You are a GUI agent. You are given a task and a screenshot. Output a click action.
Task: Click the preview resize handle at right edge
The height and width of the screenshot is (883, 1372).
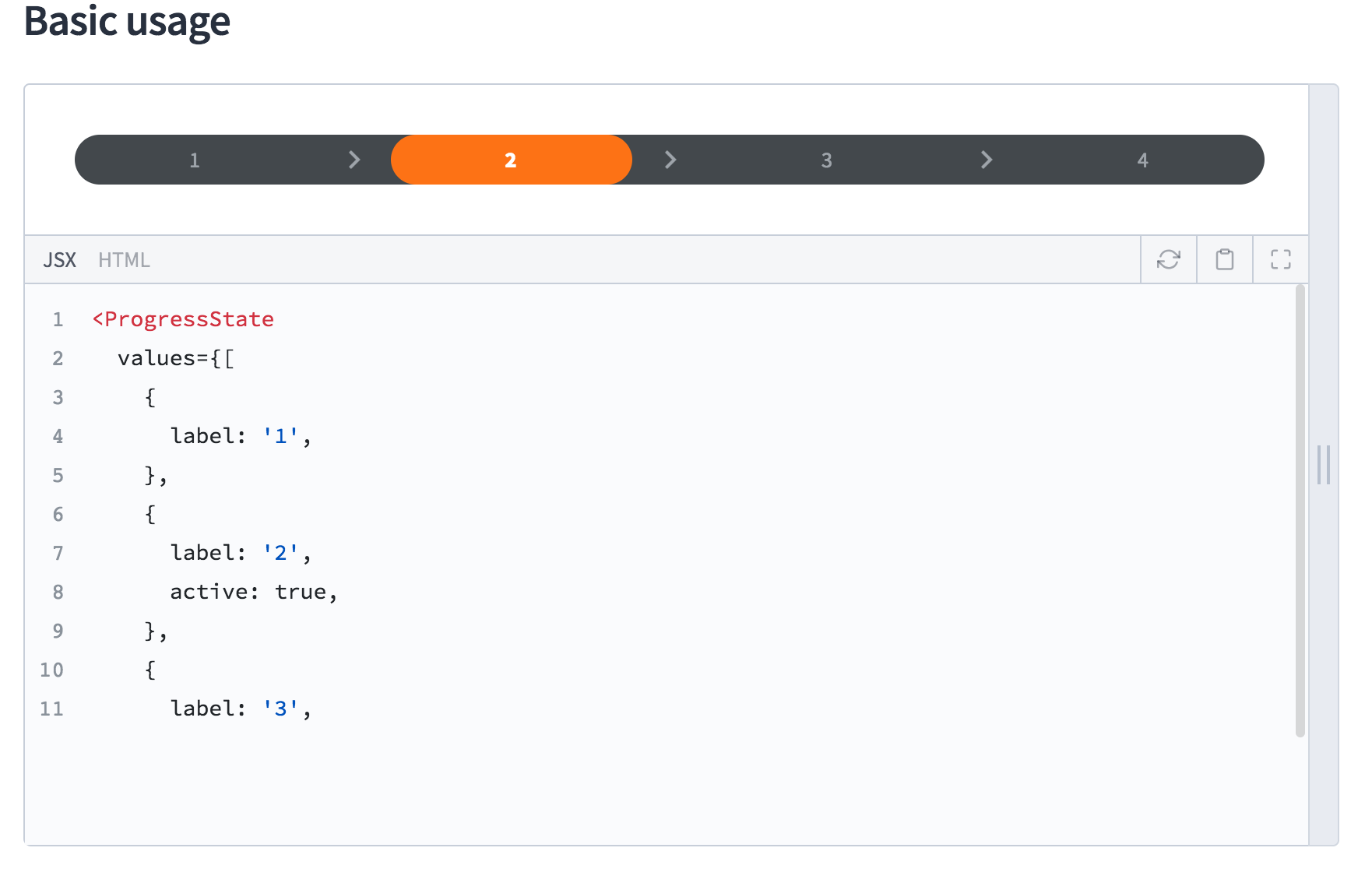tap(1324, 465)
